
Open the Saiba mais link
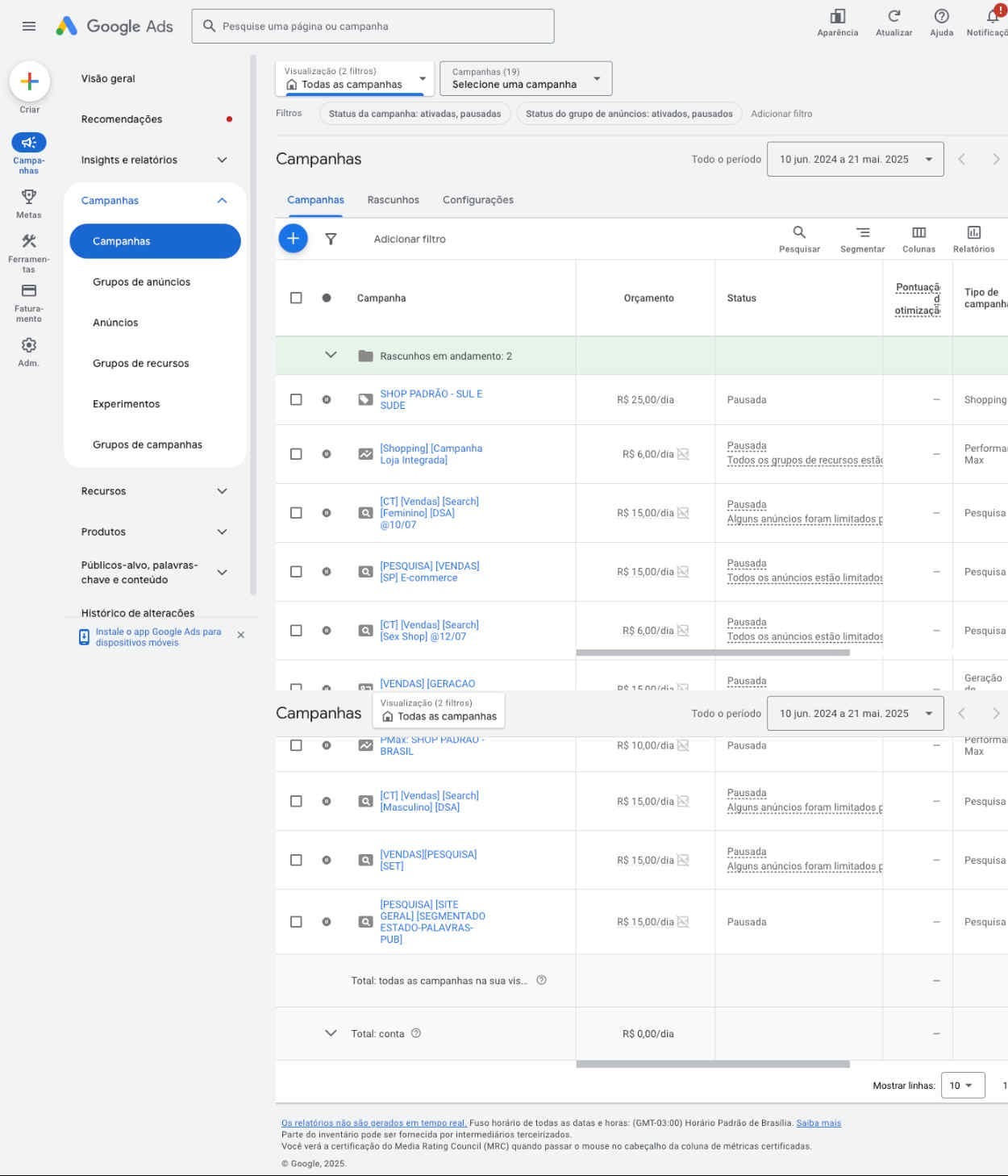tap(818, 1123)
